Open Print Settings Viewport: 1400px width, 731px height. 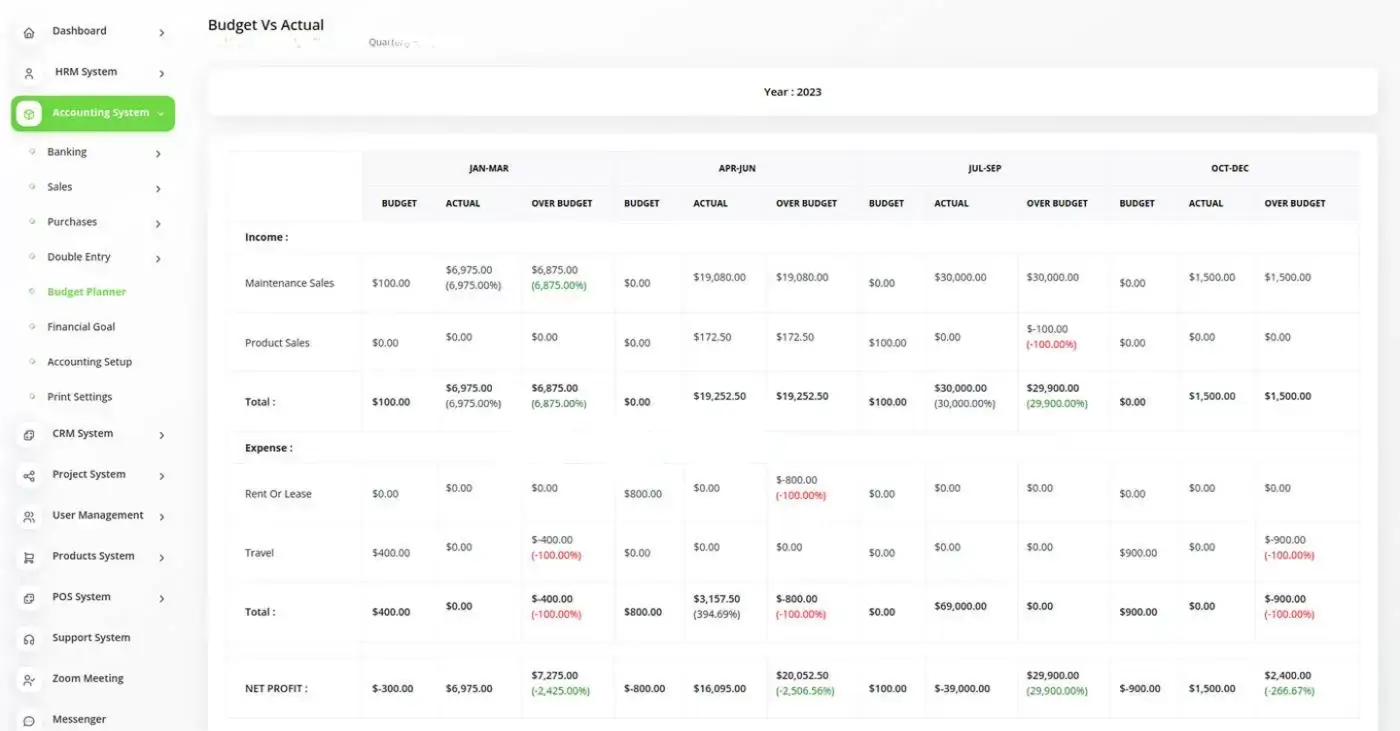tap(80, 397)
